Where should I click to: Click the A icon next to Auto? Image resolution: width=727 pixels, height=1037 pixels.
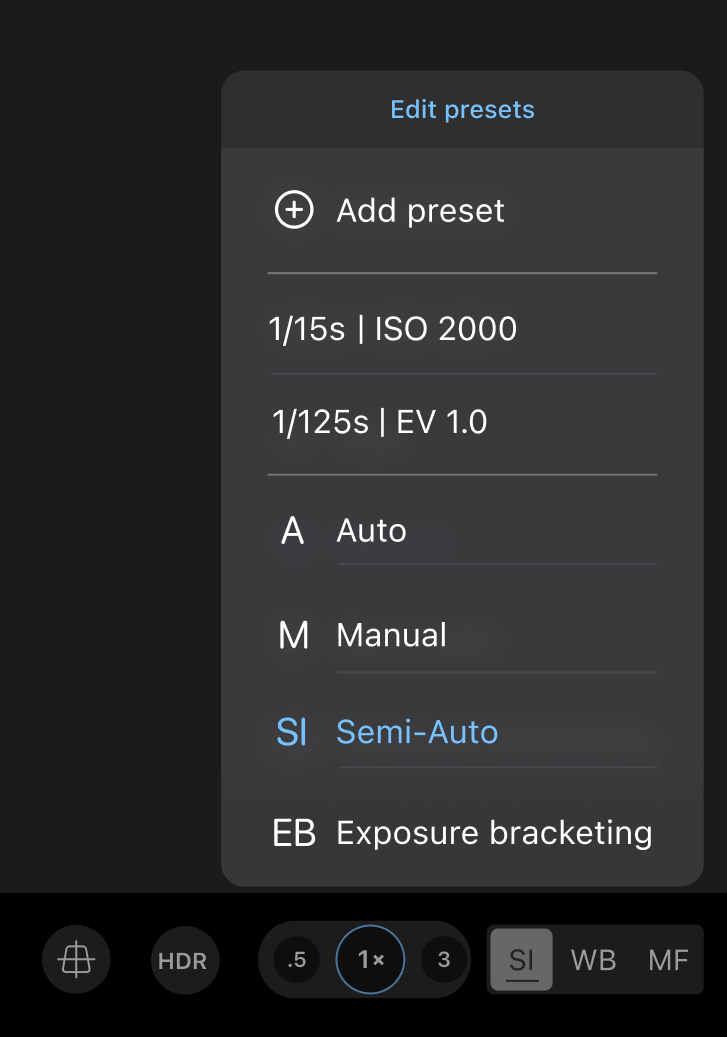pos(292,530)
